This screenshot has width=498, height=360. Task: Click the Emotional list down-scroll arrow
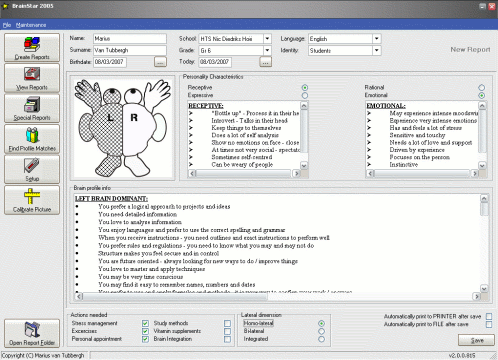point(482,165)
